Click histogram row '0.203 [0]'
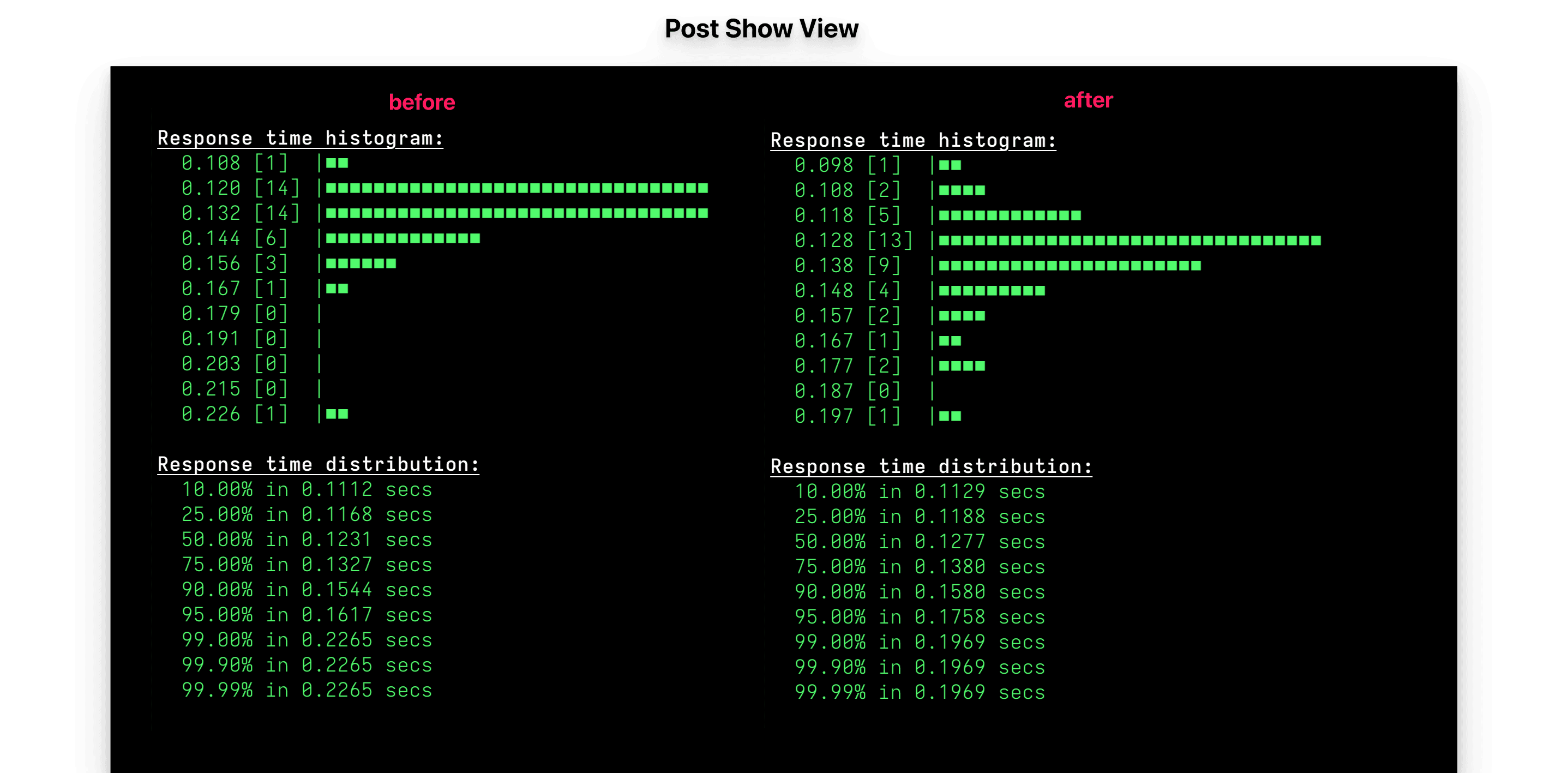Viewport: 1568px width, 773px height. pyautogui.click(x=251, y=363)
